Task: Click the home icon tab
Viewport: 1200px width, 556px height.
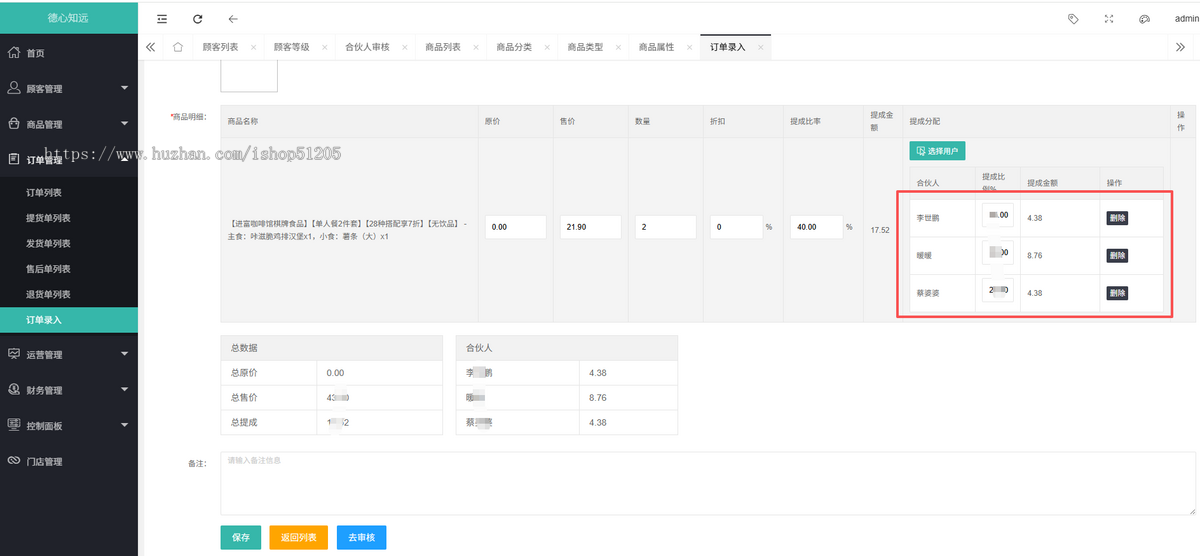Action: 177,47
